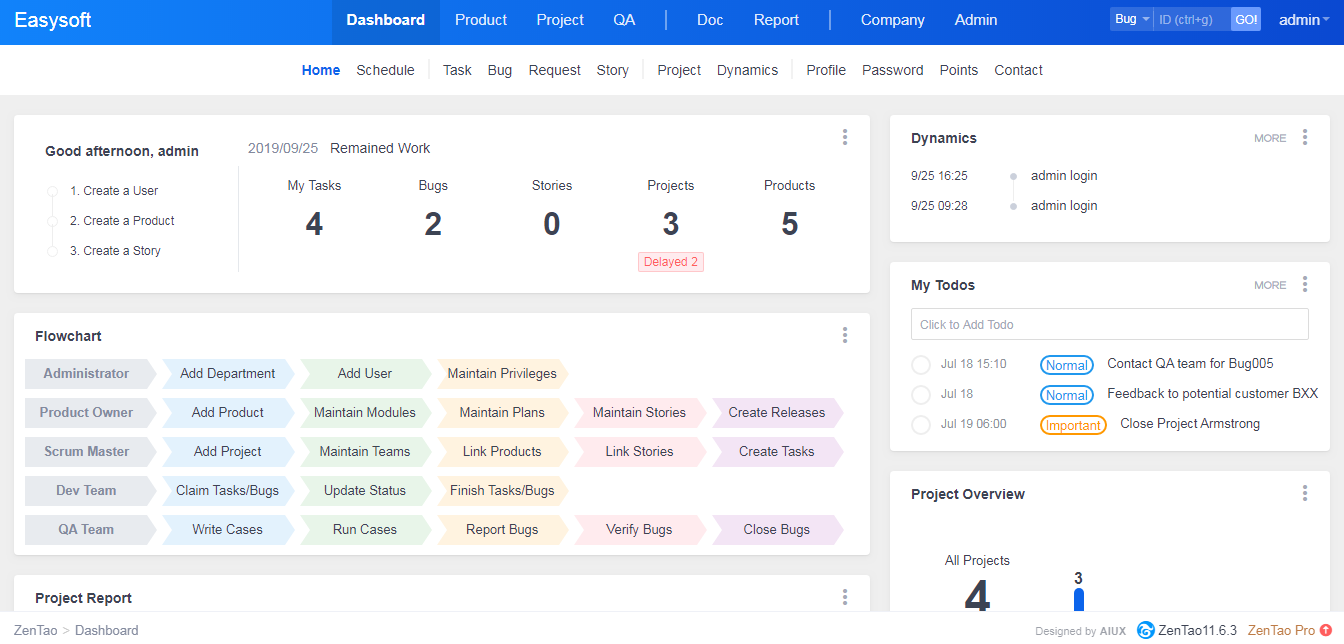
Task: Open the Project Overview panel options icon
Action: [1305, 494]
